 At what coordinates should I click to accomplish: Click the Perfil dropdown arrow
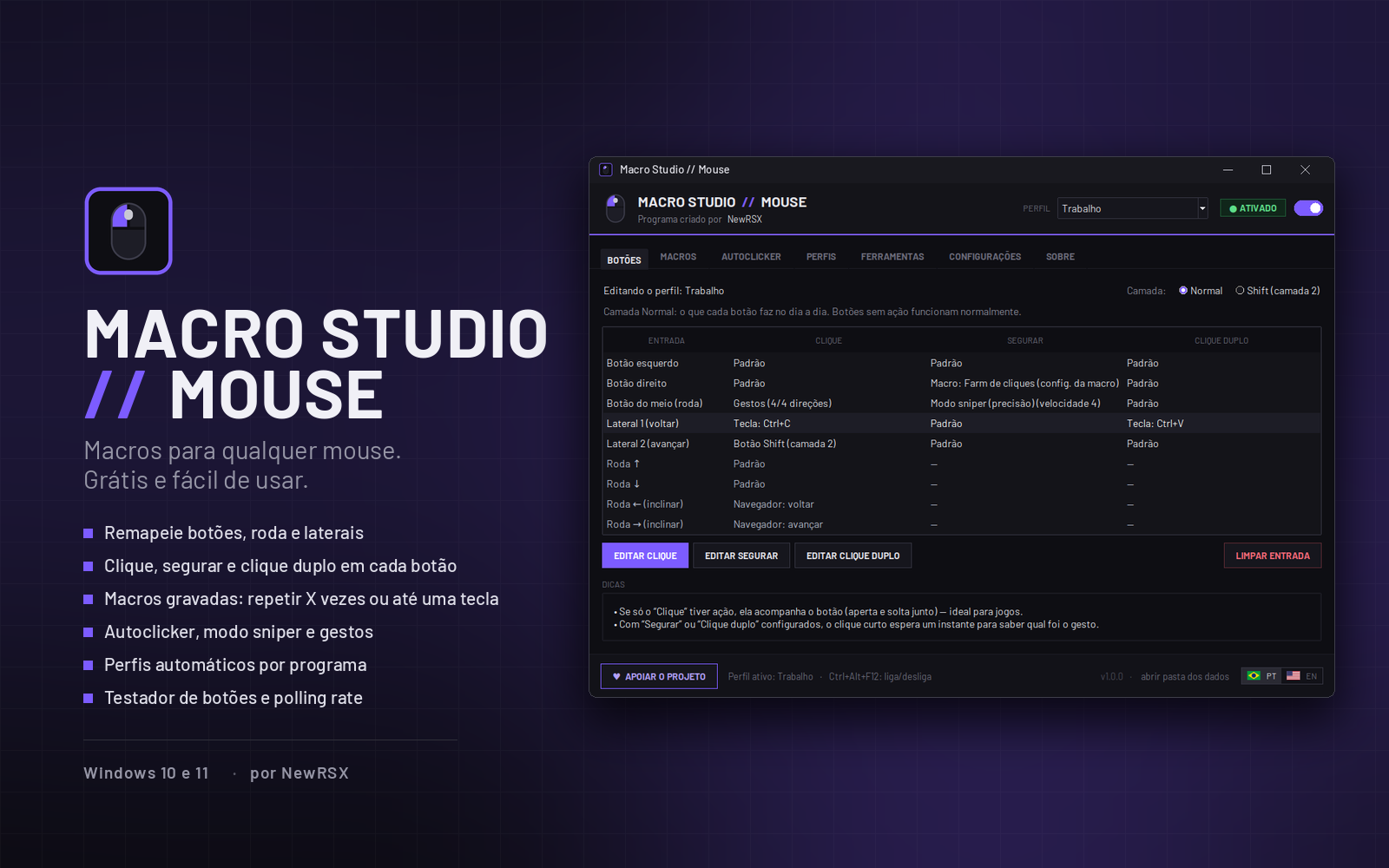tap(1202, 208)
